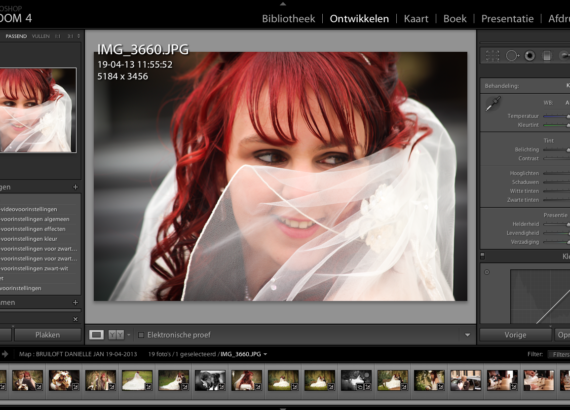Adjust the Kleurtint slider
The width and height of the screenshot is (570, 410).
point(556,125)
